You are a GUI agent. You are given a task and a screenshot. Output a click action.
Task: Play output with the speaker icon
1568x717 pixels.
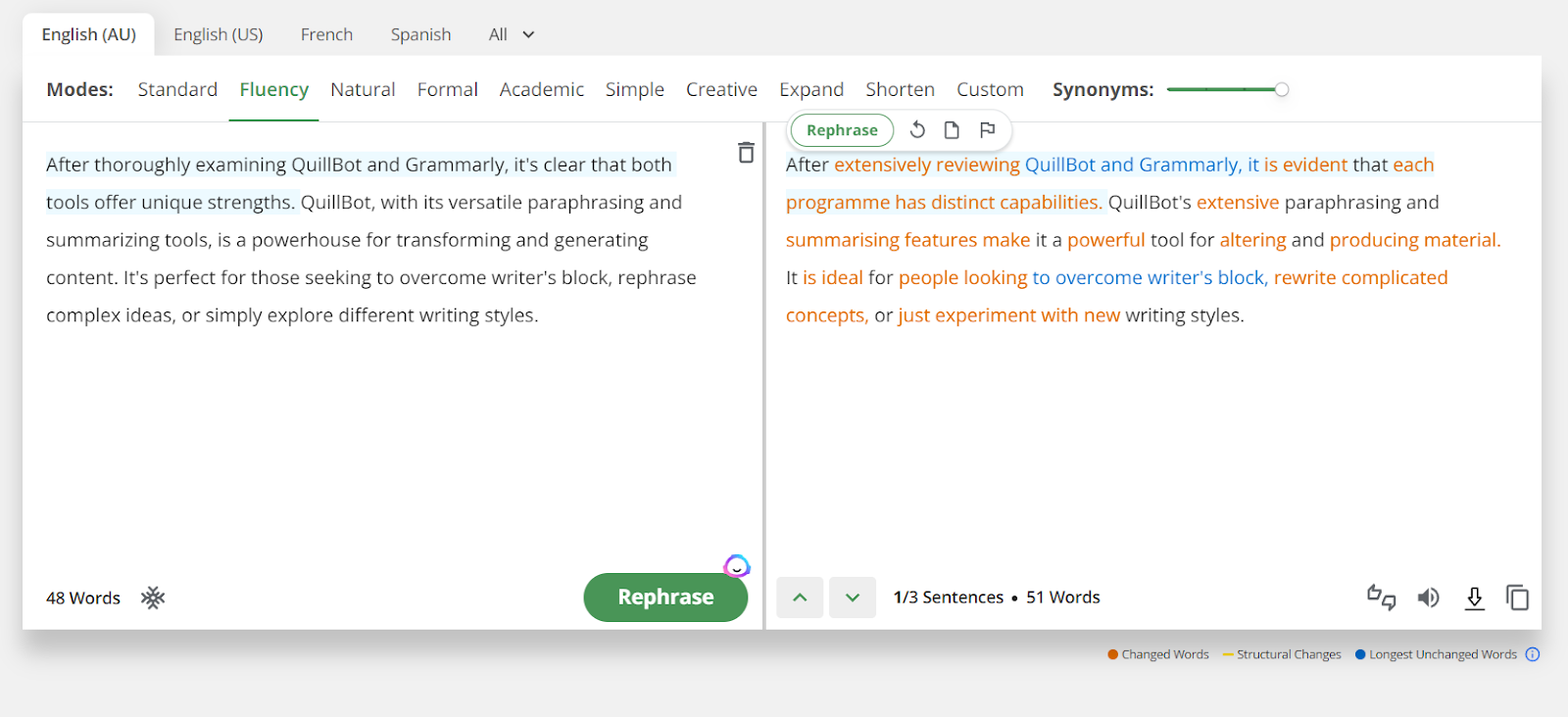click(x=1429, y=597)
